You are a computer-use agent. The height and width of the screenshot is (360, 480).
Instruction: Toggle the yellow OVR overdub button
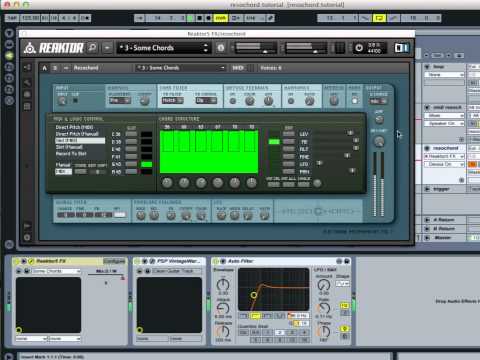pos(220,18)
